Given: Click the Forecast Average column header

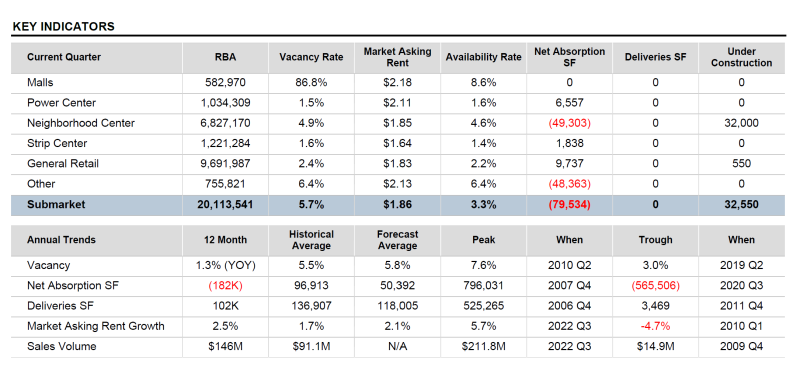Looking at the screenshot, I should (x=397, y=240).
